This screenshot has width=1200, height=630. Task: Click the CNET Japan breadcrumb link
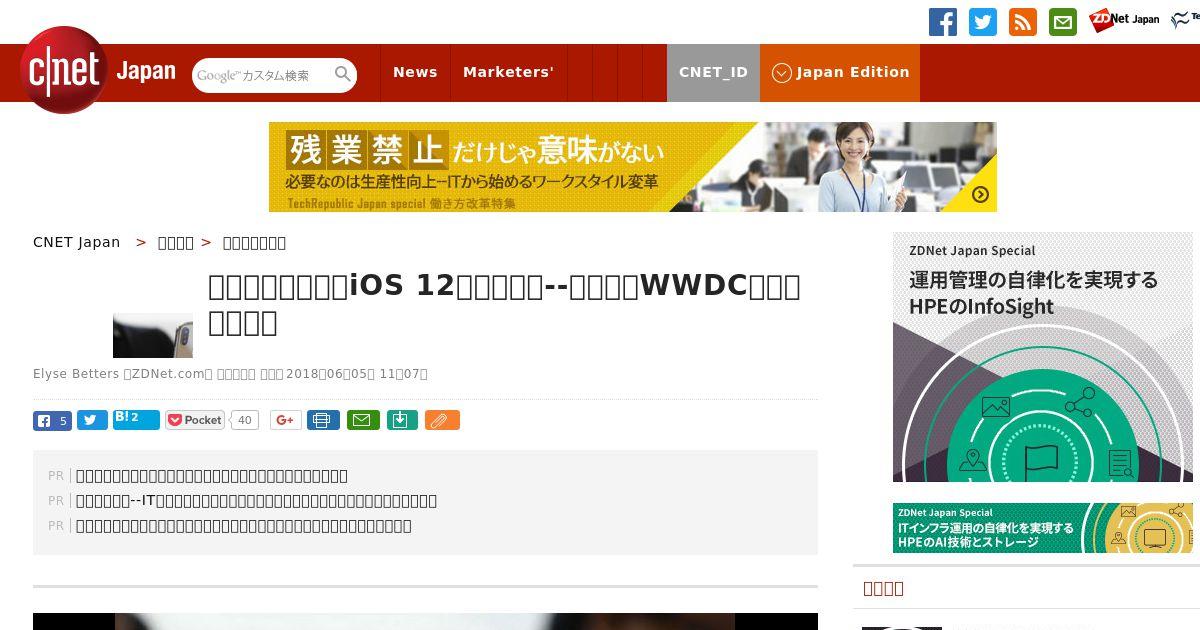76,242
